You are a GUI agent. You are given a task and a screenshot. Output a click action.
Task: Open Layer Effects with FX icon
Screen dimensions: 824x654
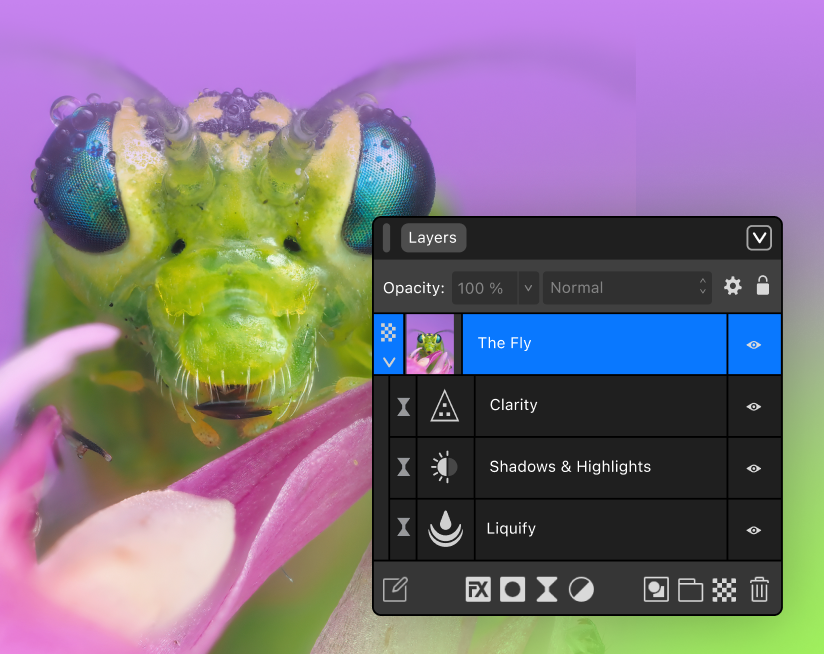pos(478,590)
